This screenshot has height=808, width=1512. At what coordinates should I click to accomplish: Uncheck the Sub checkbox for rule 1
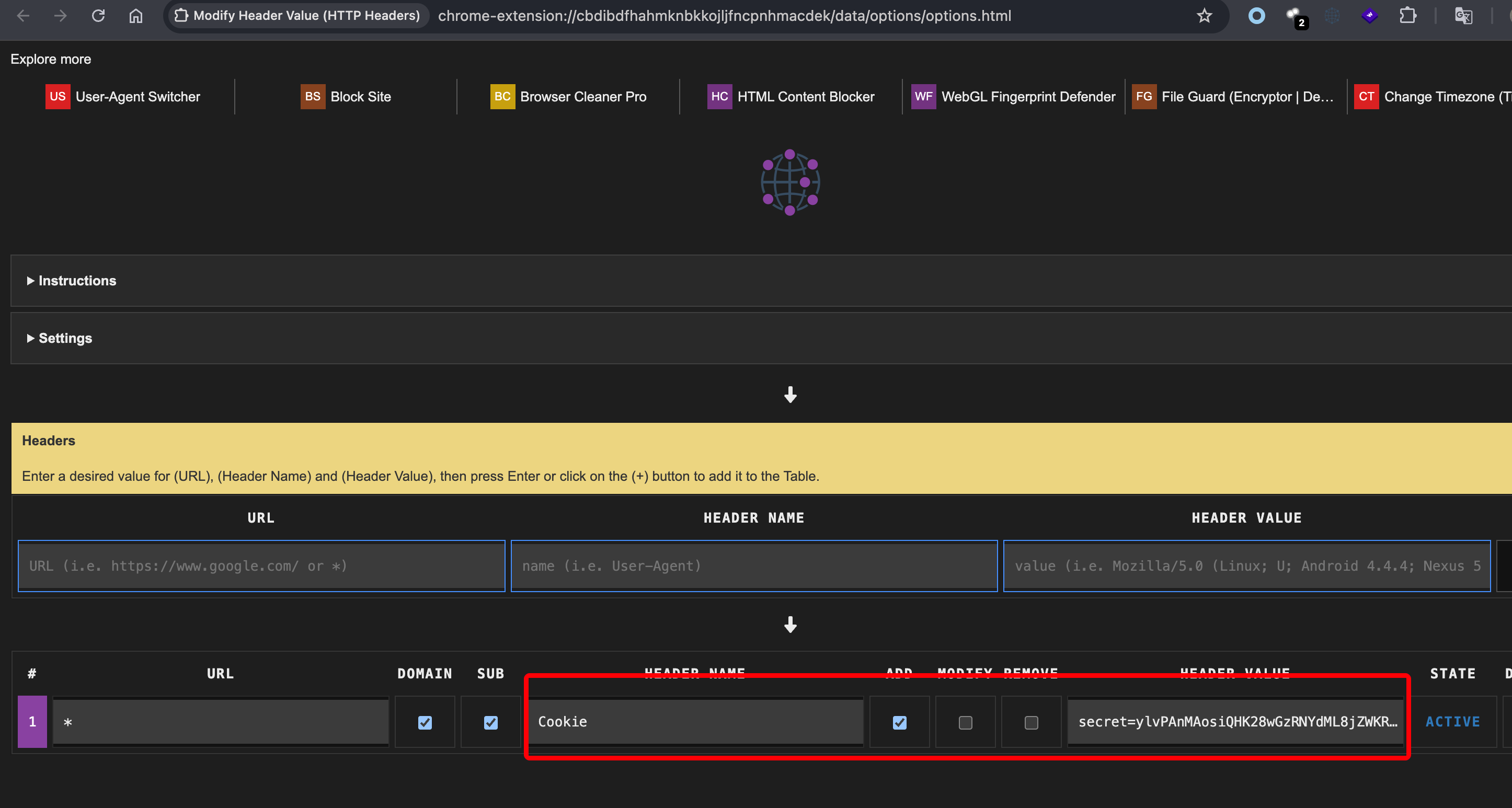(491, 722)
